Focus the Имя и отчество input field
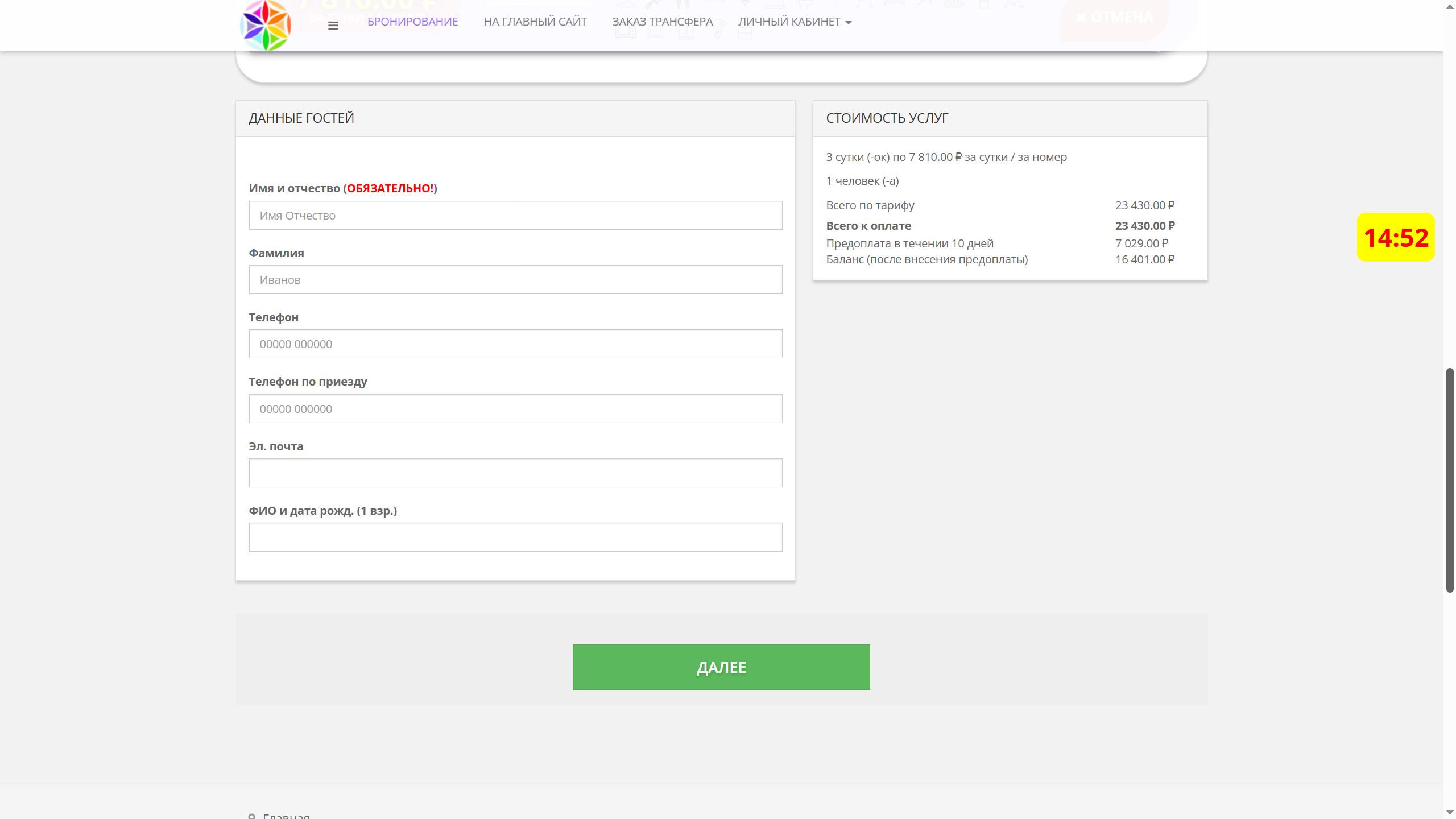The height and width of the screenshot is (819, 1456). (515, 216)
